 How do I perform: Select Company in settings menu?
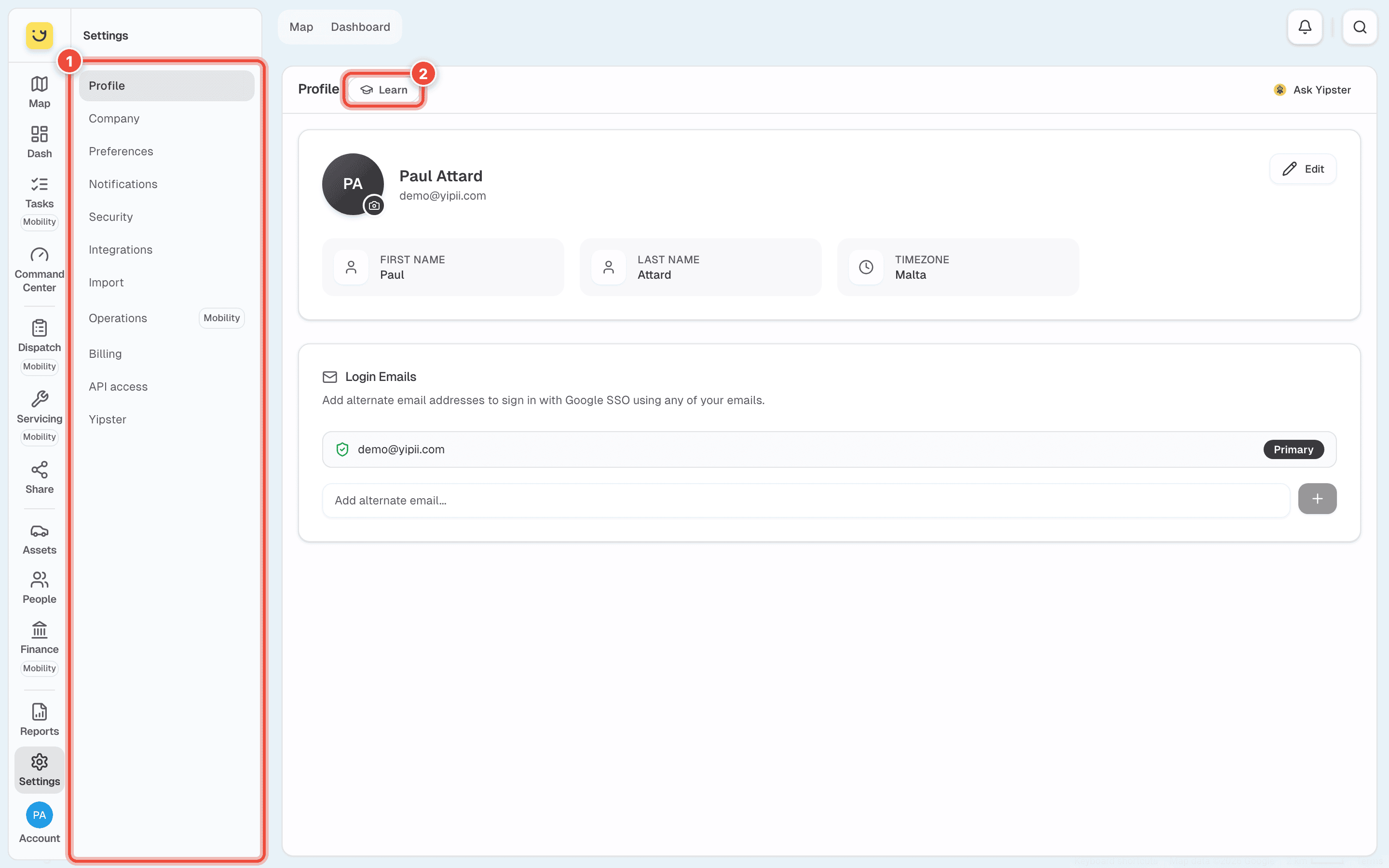click(166, 118)
